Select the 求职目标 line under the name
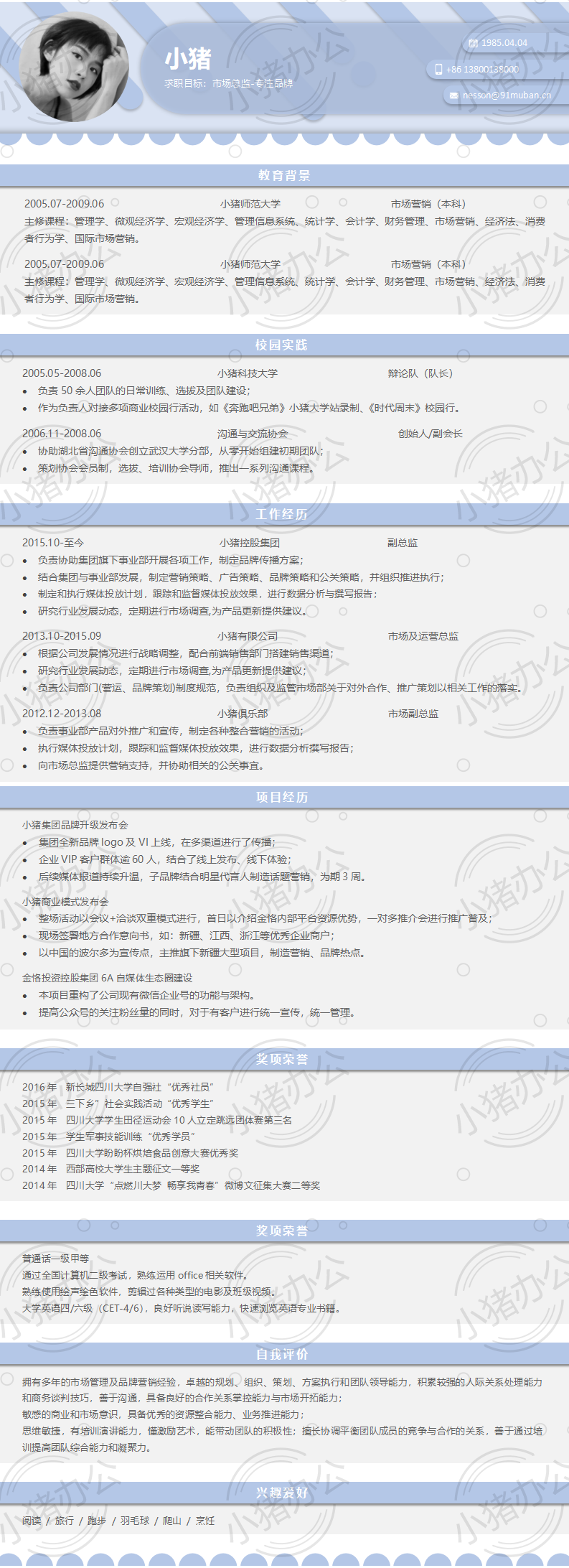The width and height of the screenshot is (569, 1568). pos(229,83)
